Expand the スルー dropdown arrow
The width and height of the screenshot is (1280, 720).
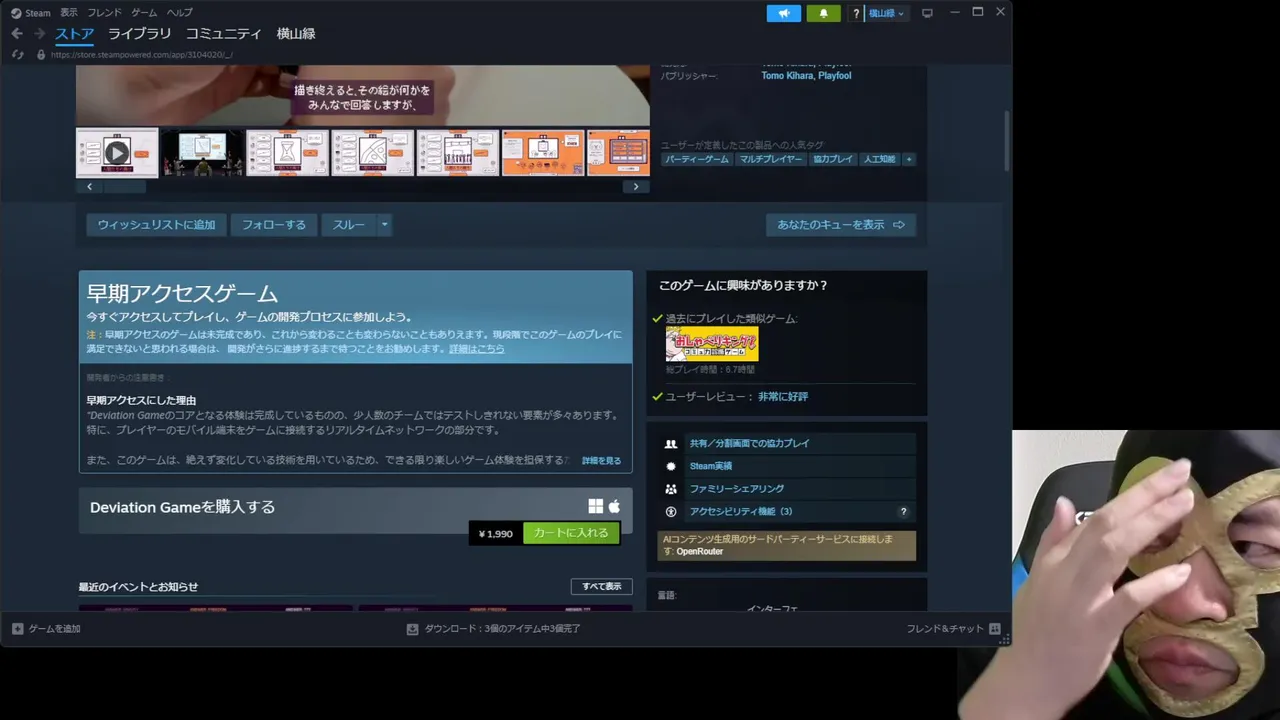(384, 225)
